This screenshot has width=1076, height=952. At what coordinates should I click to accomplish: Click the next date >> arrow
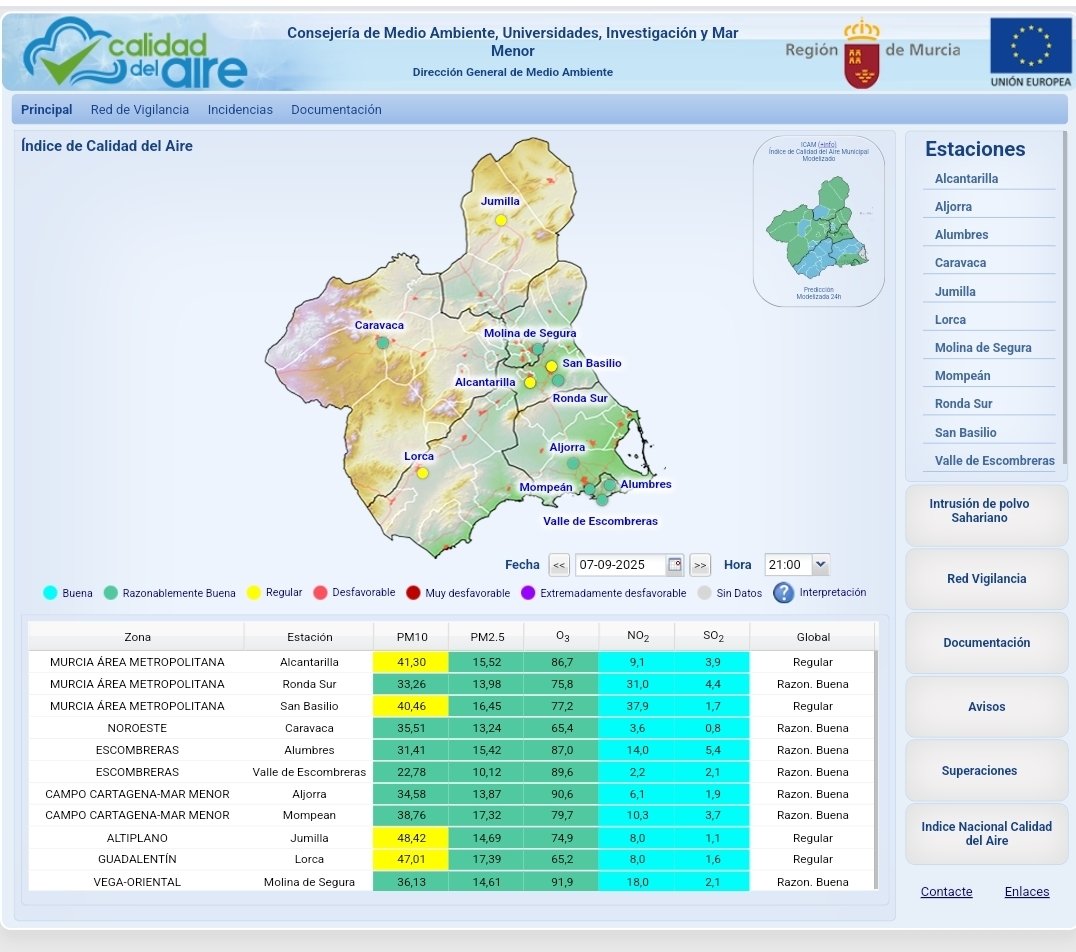pyautogui.click(x=698, y=565)
